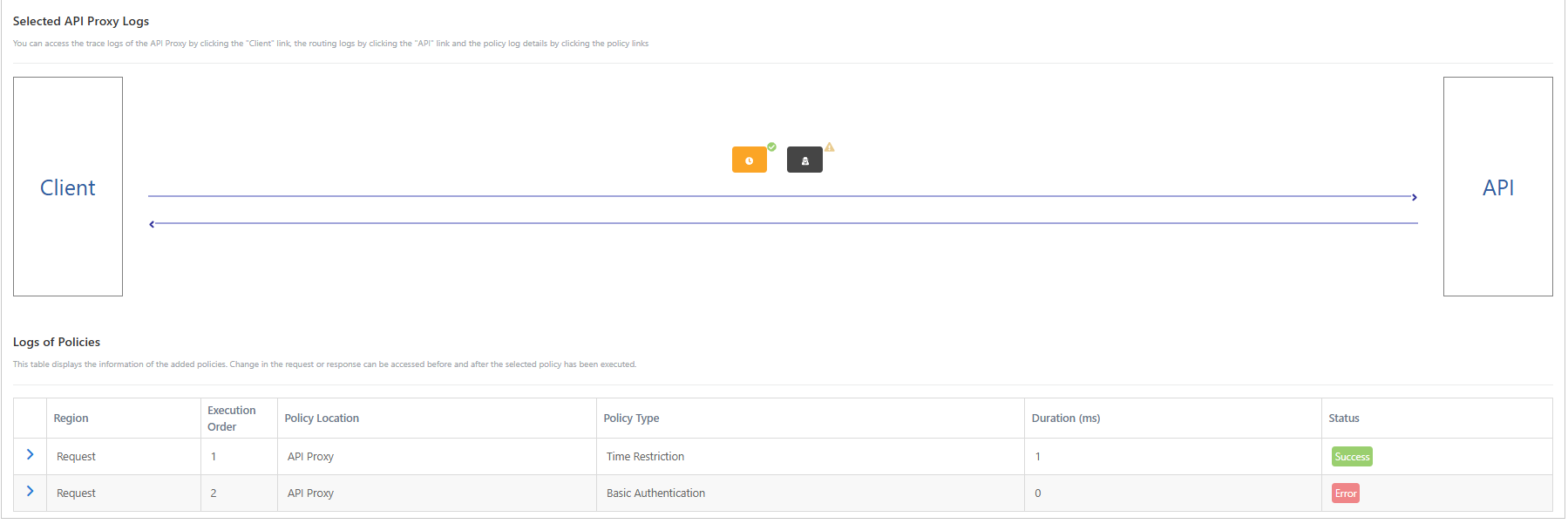Click the orange Time Restriction clock policy icon
This screenshot has width=1568, height=524.
click(749, 160)
